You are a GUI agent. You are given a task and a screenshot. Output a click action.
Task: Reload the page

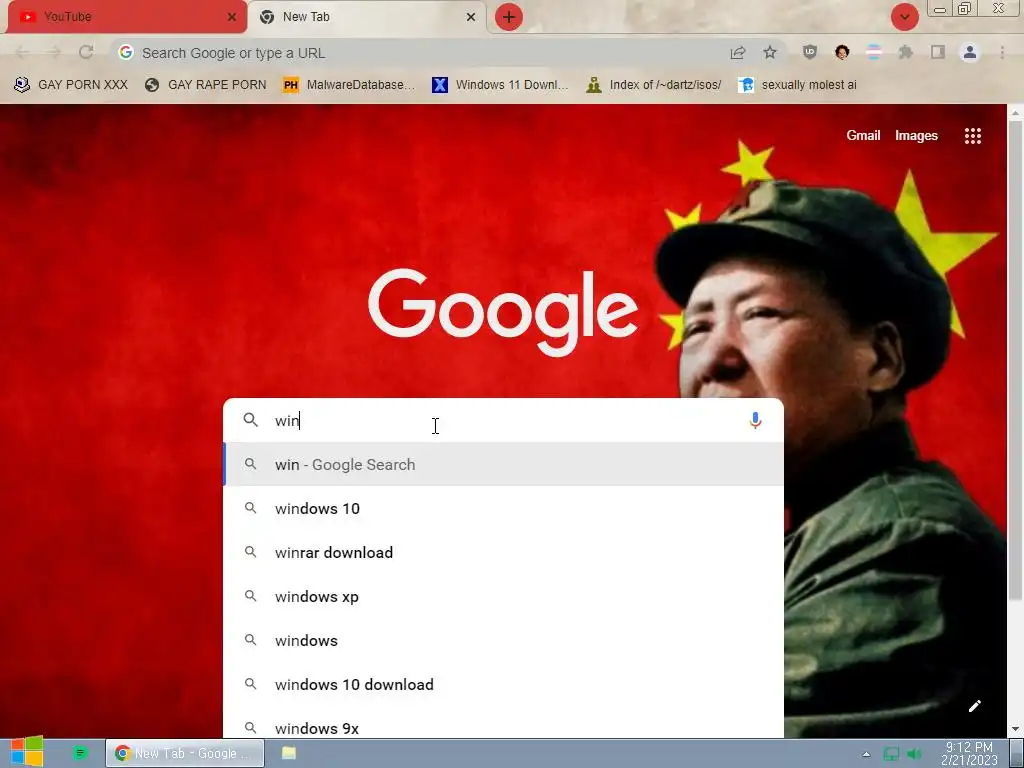pos(86,52)
